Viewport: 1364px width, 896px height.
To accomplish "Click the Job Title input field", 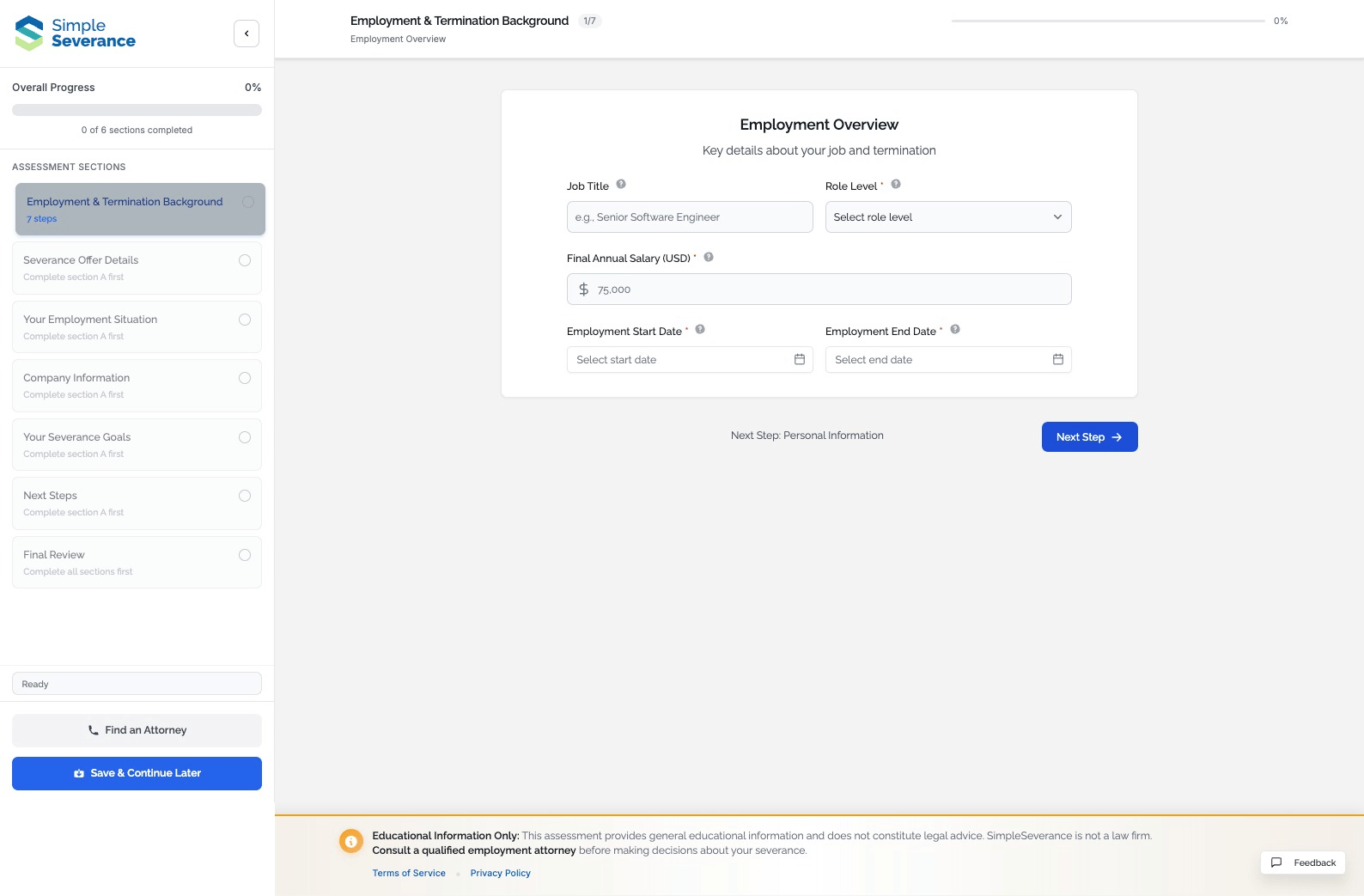I will point(689,217).
